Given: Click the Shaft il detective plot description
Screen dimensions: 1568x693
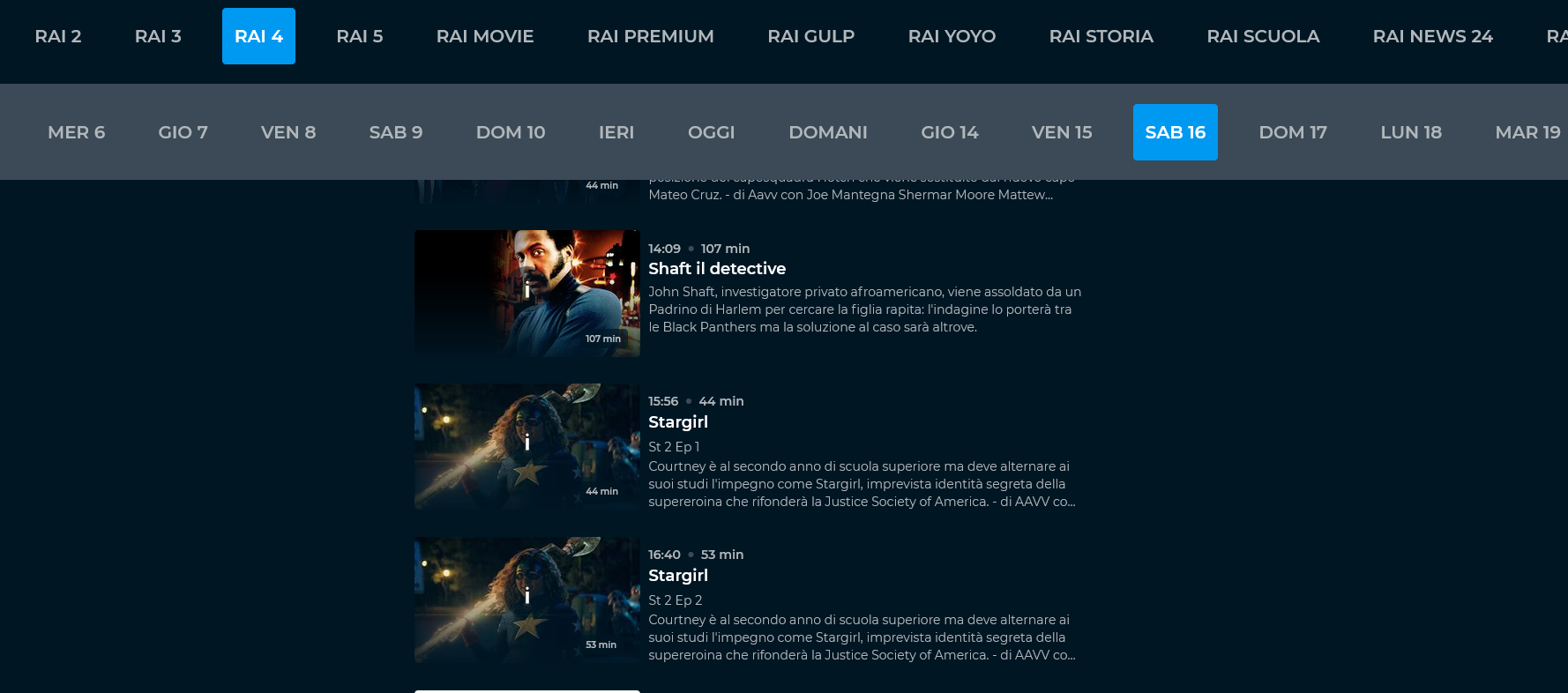Looking at the screenshot, I should tap(865, 309).
